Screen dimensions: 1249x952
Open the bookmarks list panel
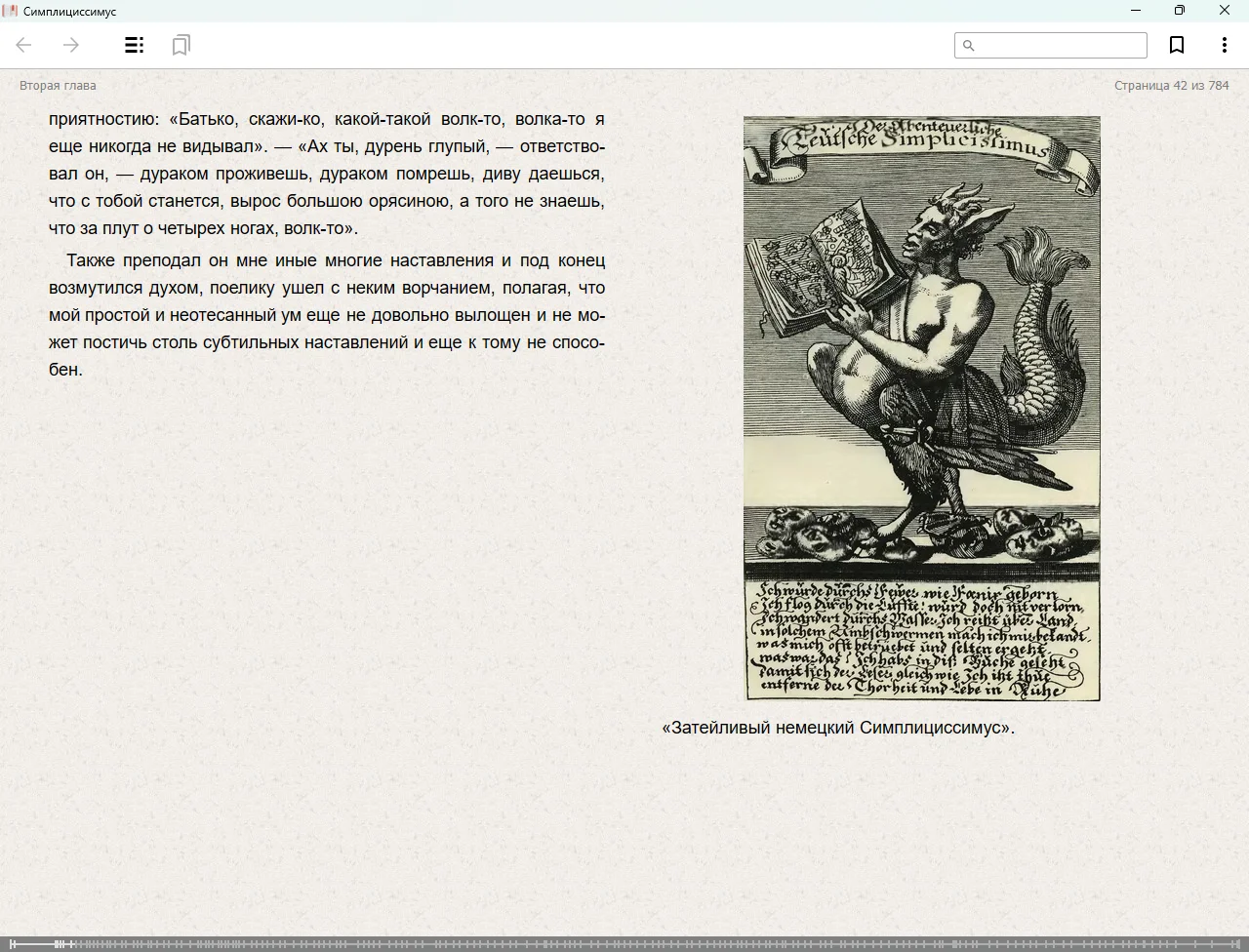(181, 45)
